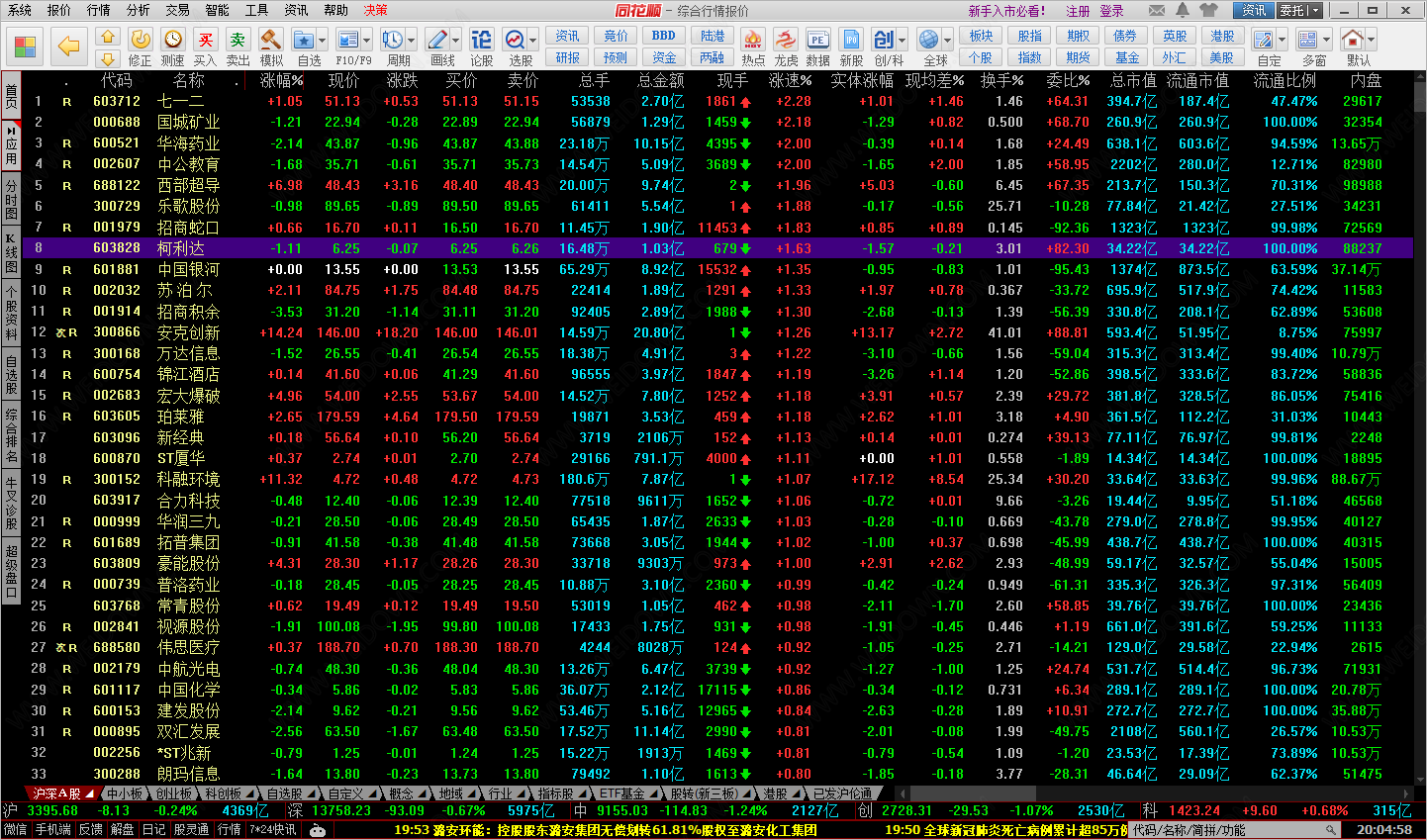The height and width of the screenshot is (840, 1427).
Task: Expand the dropdown arrow beside 自选
Action: (324, 41)
